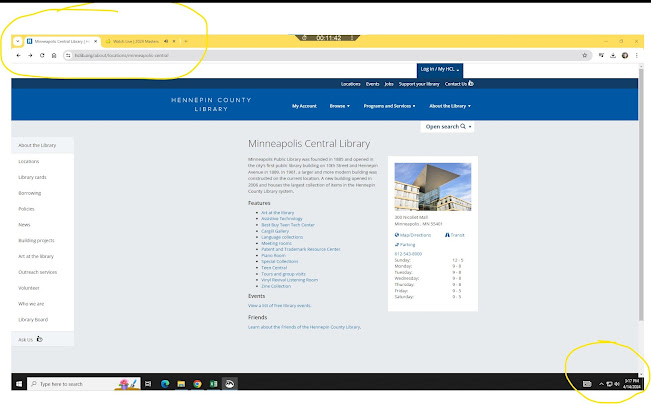
Task: Close the Minneapolis Central Library tab
Action: 95,41
